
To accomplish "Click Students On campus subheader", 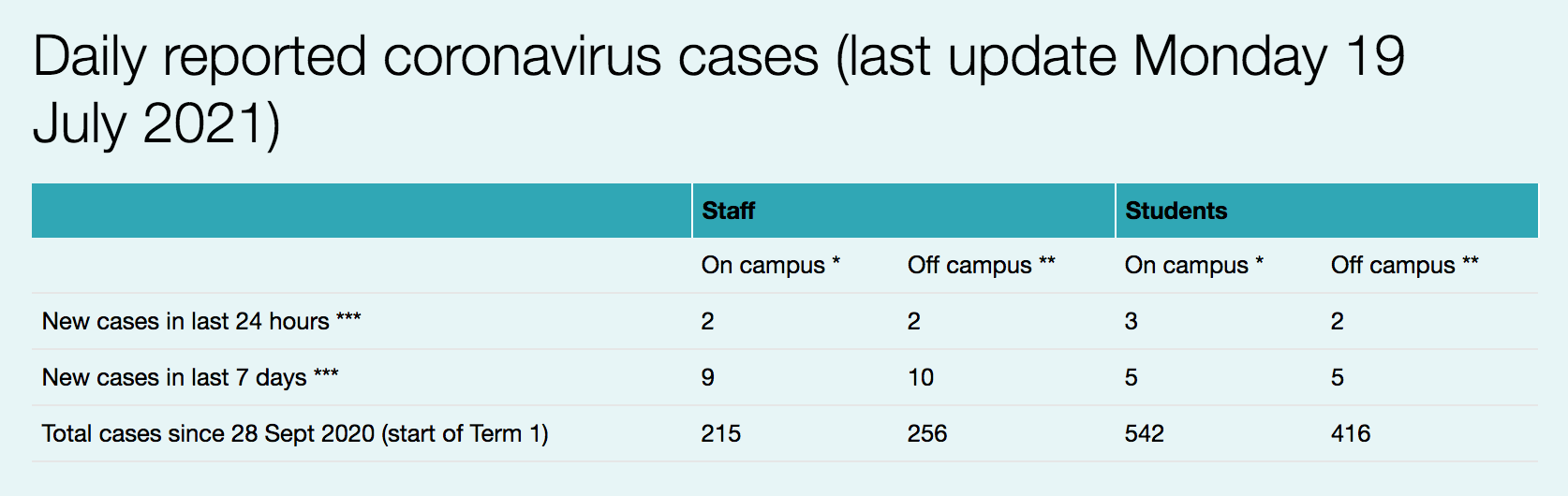I will click(x=1194, y=266).
